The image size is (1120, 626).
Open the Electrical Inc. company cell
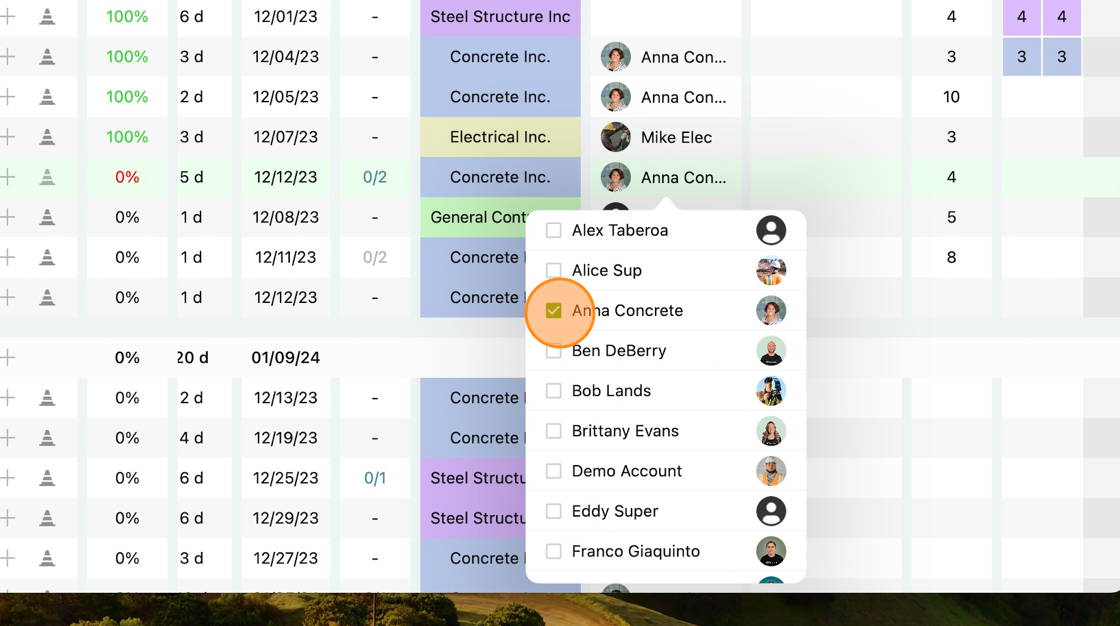pyautogui.click(x=500, y=137)
